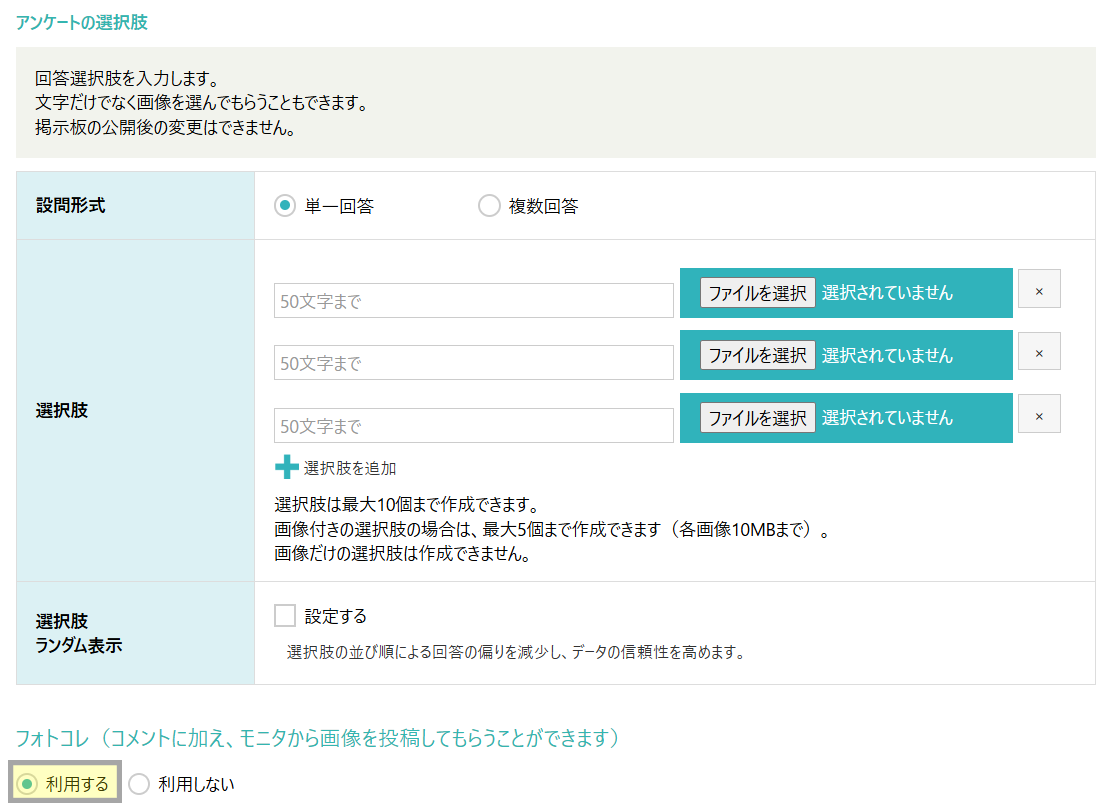Click the 選択肢 row label
Image resolution: width=1110 pixels, height=808 pixels.
pyautogui.click(x=62, y=410)
